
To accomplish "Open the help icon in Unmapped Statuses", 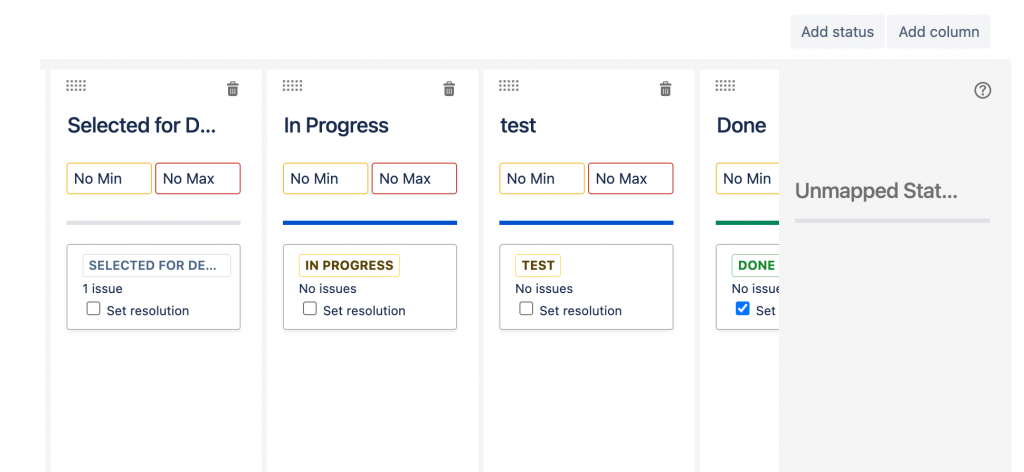I will tap(982, 90).
